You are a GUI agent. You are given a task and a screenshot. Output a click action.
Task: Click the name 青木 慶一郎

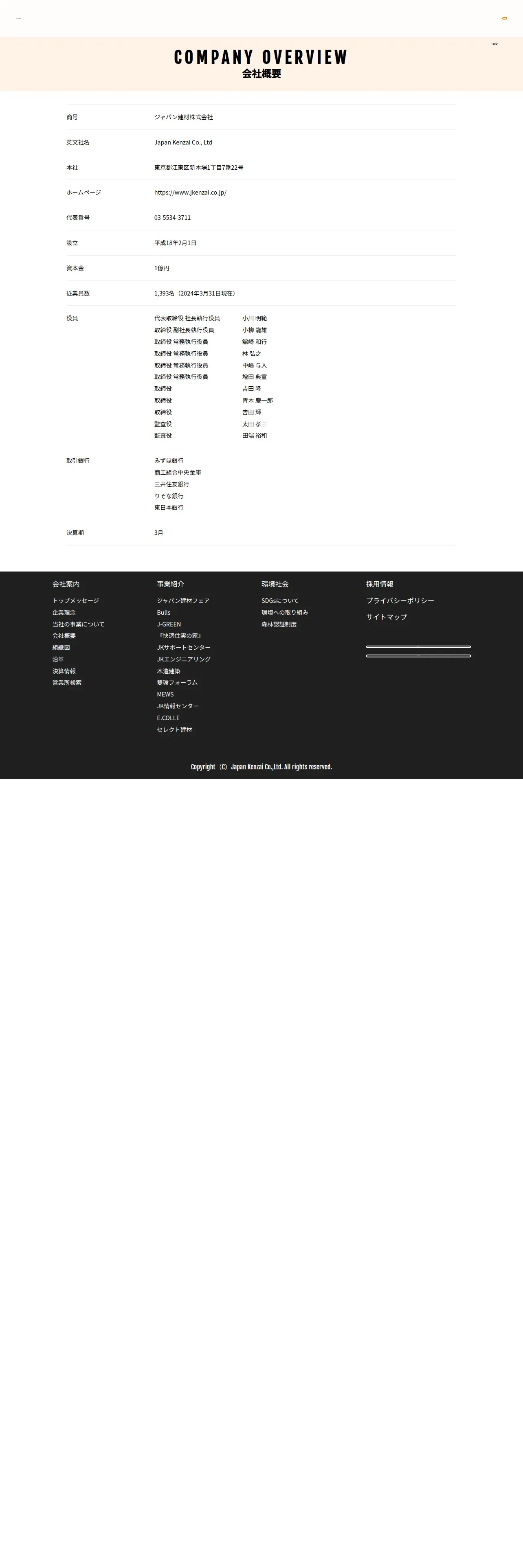257,401
